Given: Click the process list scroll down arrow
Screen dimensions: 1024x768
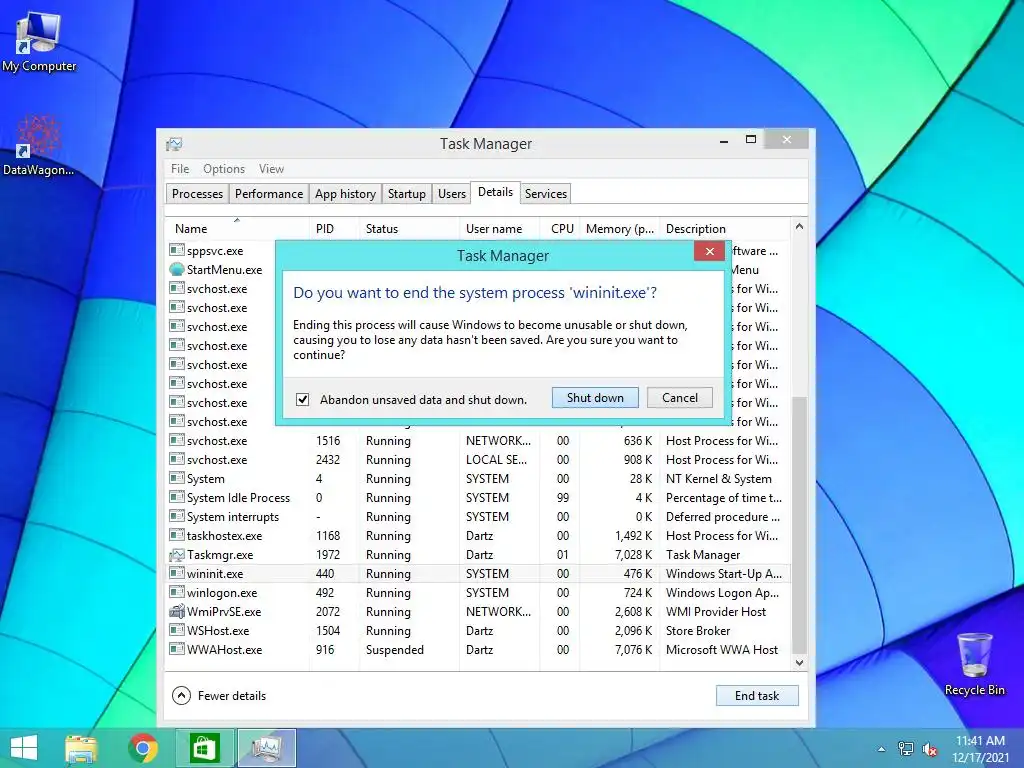Looking at the screenshot, I should point(799,662).
